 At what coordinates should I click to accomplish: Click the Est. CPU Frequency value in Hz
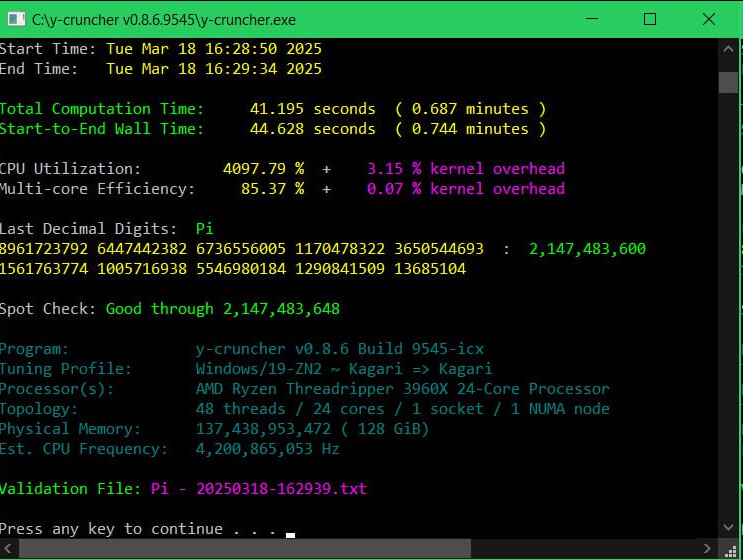[267, 449]
